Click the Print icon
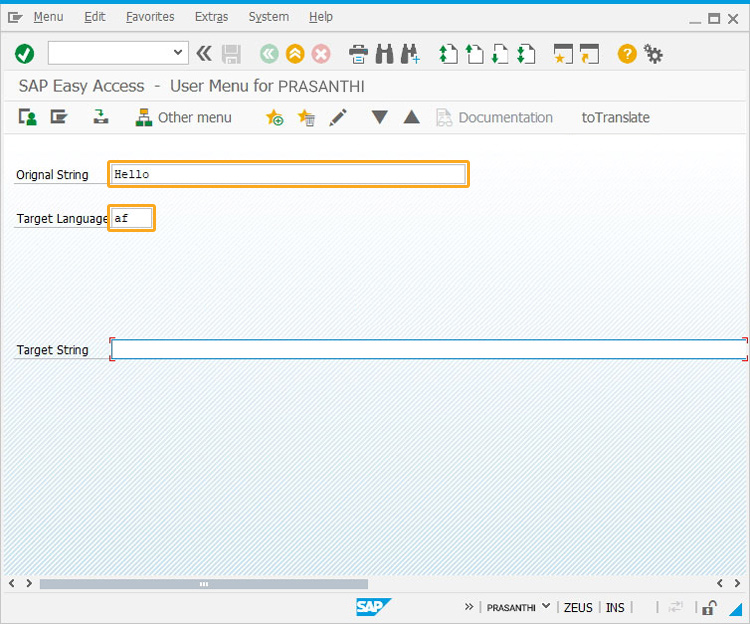 358,54
